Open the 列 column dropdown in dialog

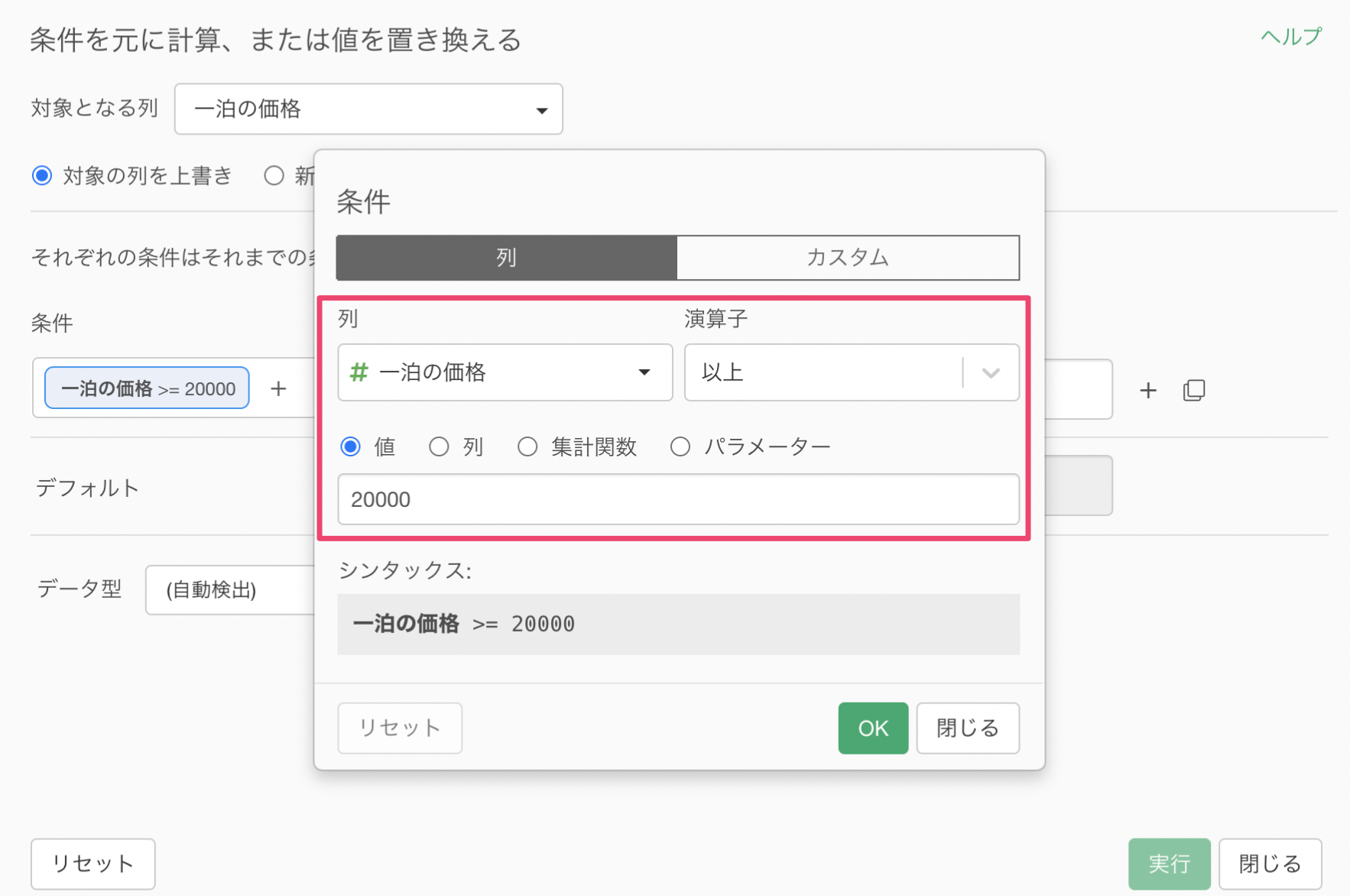click(x=505, y=372)
